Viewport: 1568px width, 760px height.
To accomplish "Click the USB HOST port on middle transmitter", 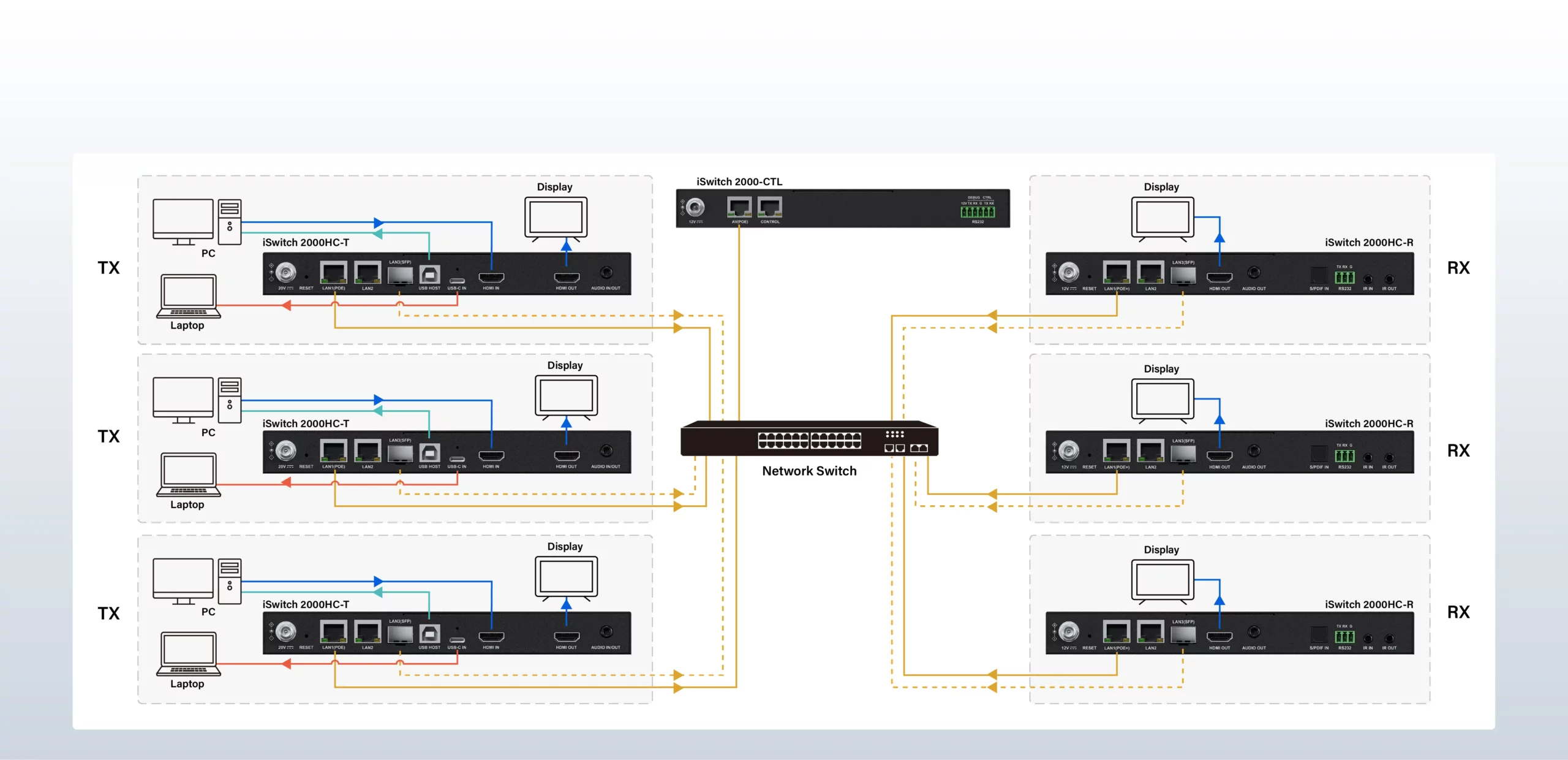I will pos(429,453).
